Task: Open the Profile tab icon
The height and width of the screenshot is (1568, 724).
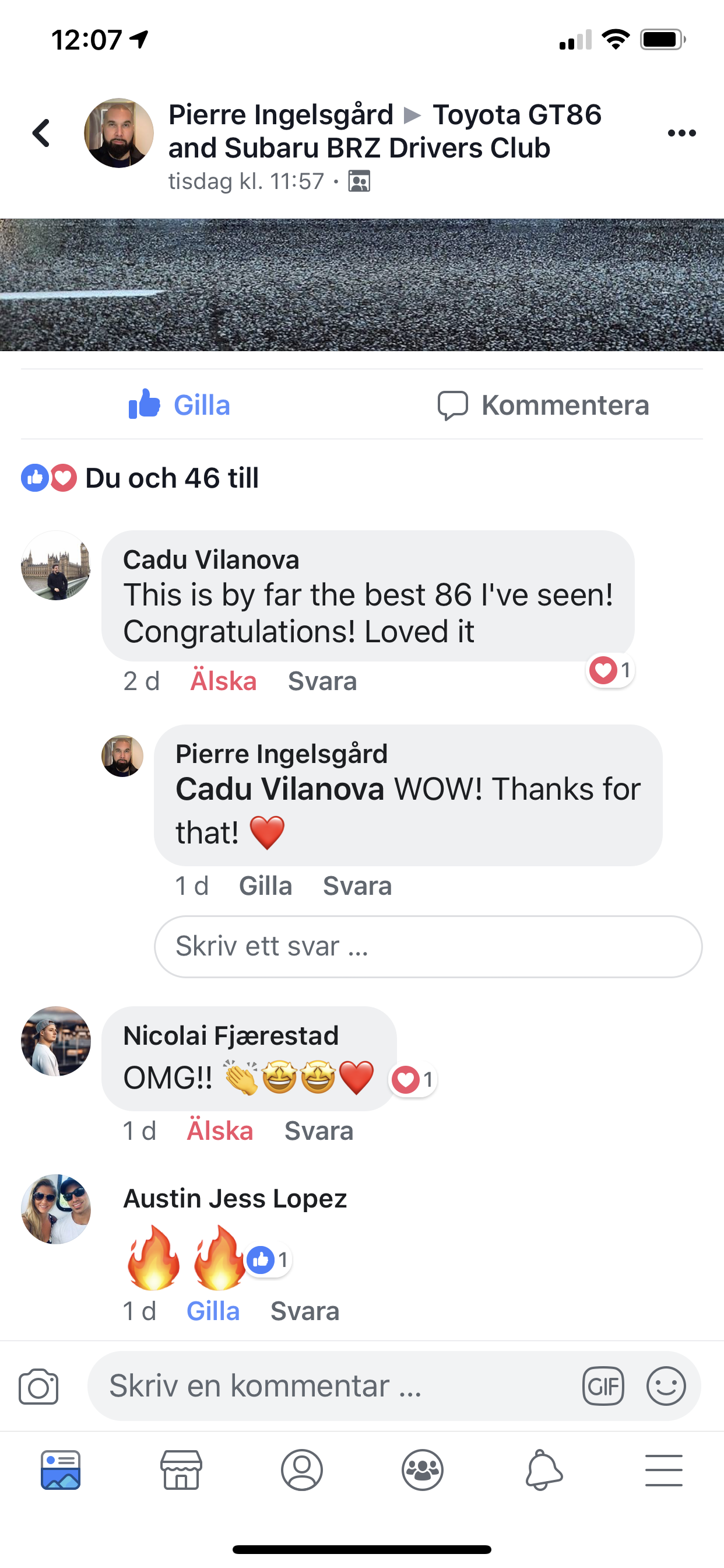Action: [x=302, y=1469]
